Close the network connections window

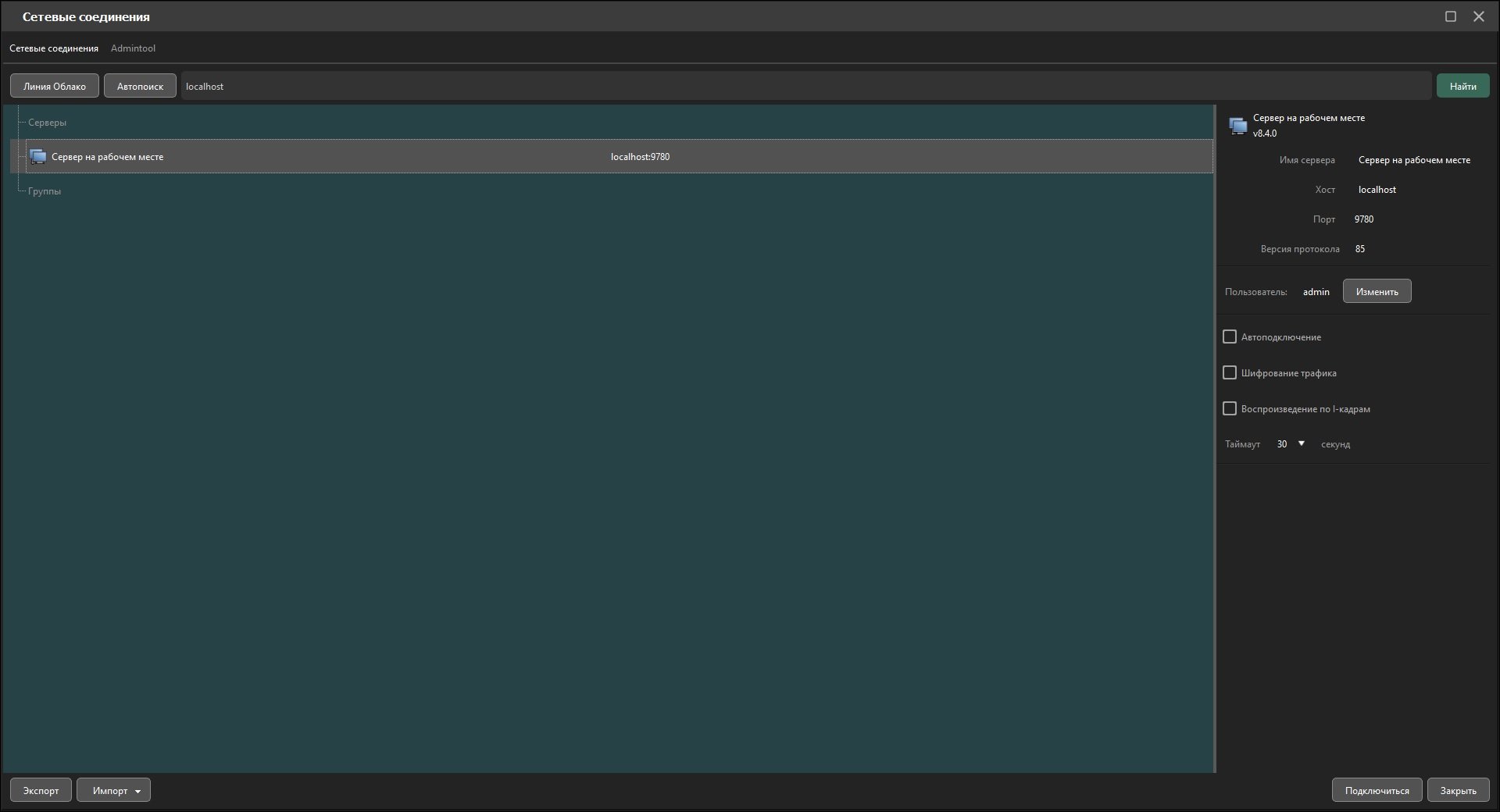pyautogui.click(x=1479, y=16)
